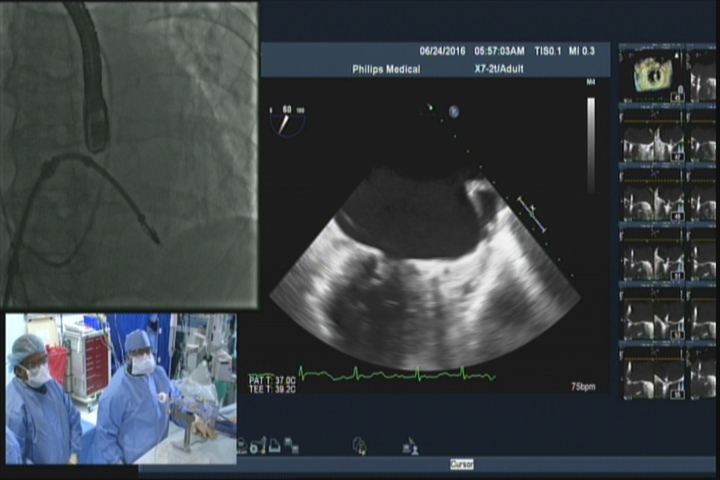The image size is (720, 480).
Task: Click the Philips Medical label
Action: coord(386,69)
